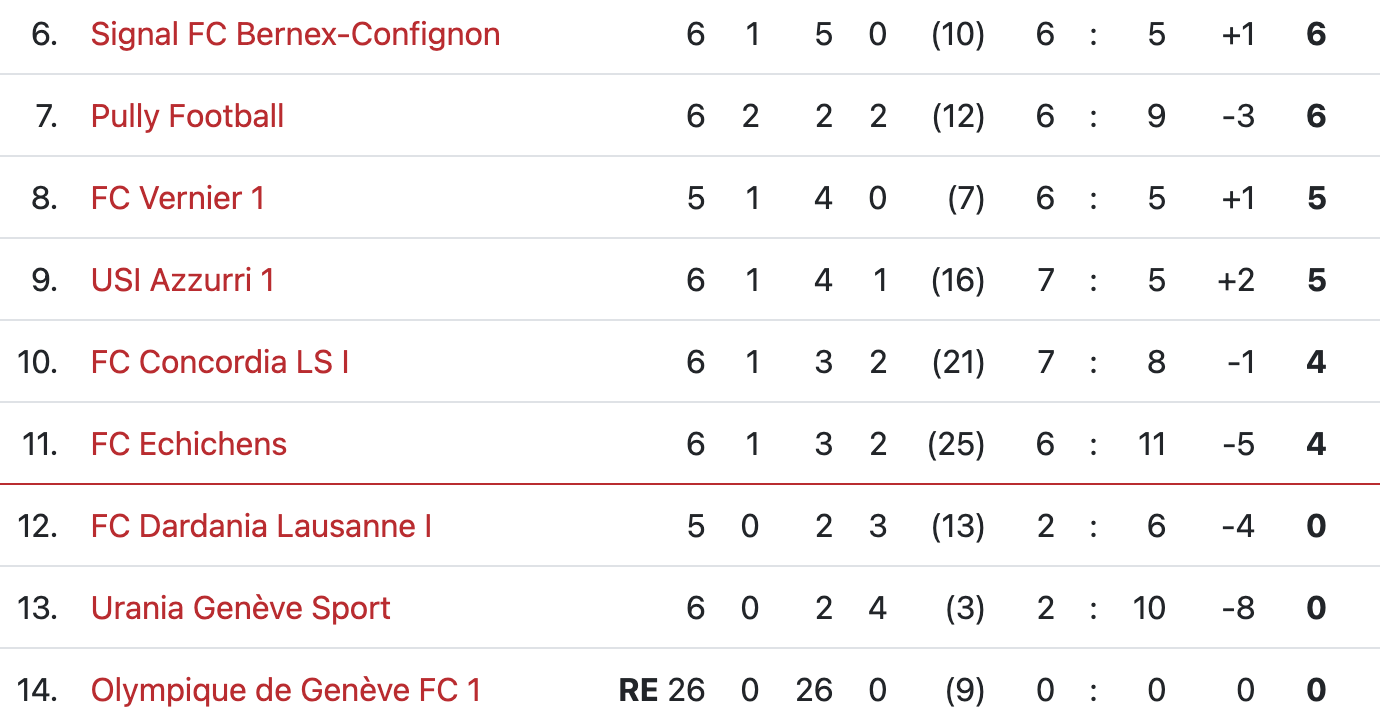Click the +2 goal difference for USI Azzurri
The height and width of the screenshot is (724, 1380).
(1237, 281)
